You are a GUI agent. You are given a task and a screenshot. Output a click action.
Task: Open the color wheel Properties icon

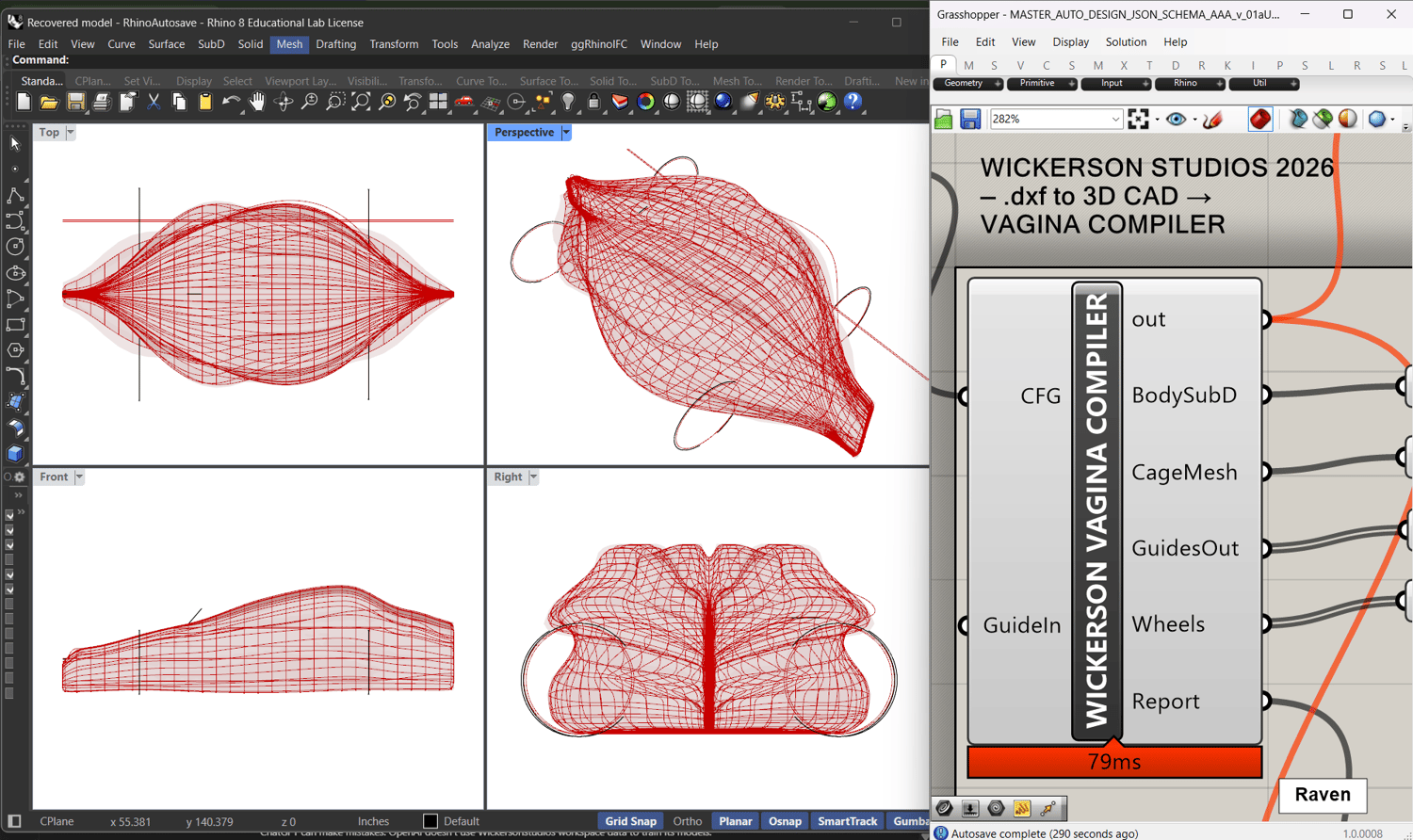tap(645, 102)
